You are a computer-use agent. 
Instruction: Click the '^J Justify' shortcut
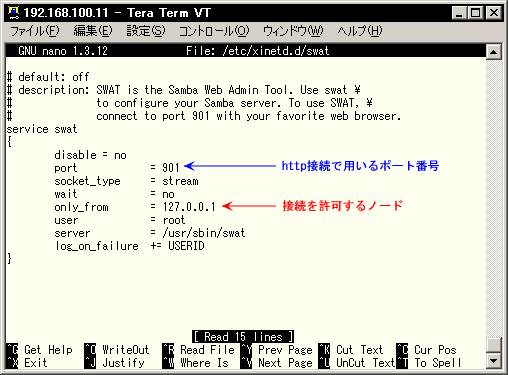tap(114, 363)
